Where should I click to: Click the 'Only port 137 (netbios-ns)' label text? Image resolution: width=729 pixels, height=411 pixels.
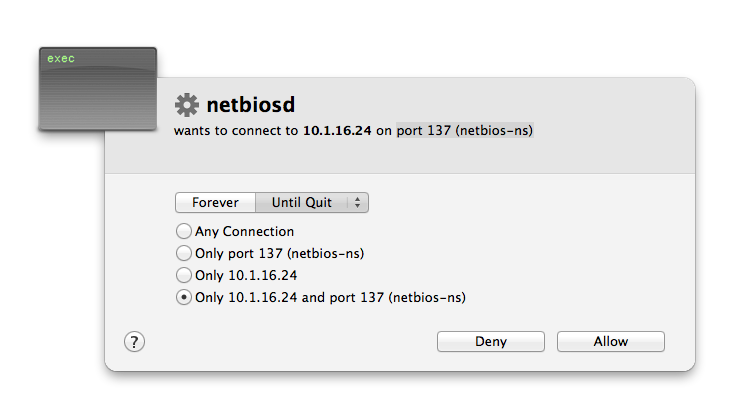pos(279,253)
